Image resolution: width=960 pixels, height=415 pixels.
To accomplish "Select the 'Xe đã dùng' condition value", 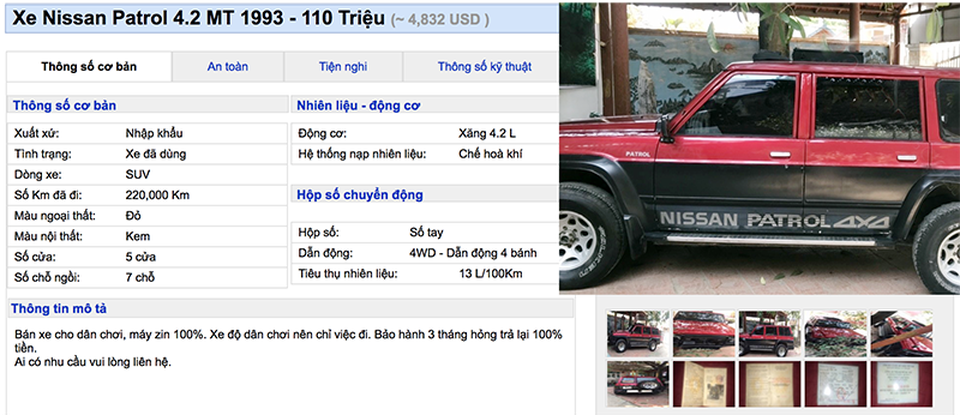I will pyautogui.click(x=156, y=154).
